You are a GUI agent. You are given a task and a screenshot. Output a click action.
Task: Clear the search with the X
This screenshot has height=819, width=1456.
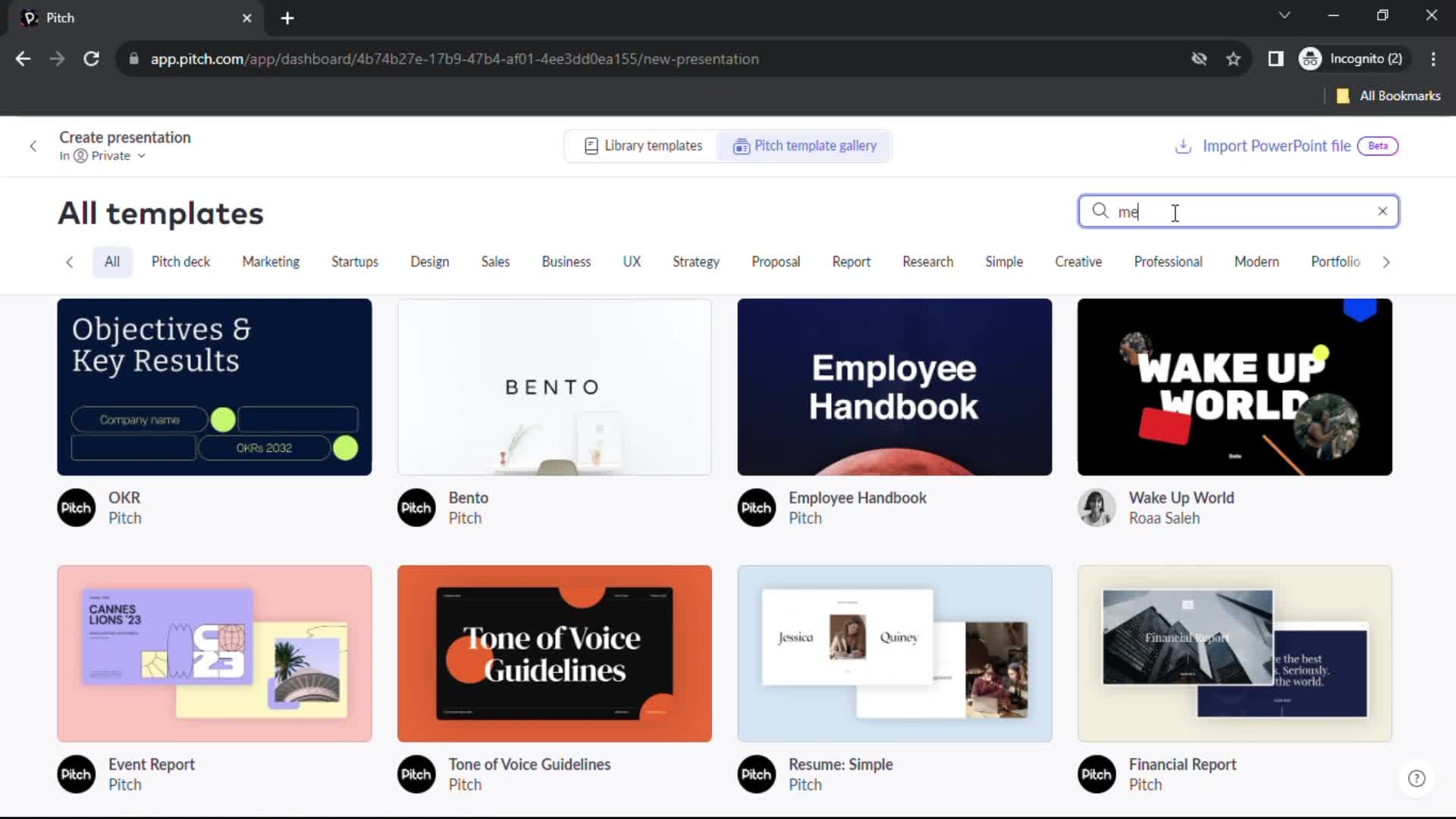click(1382, 212)
